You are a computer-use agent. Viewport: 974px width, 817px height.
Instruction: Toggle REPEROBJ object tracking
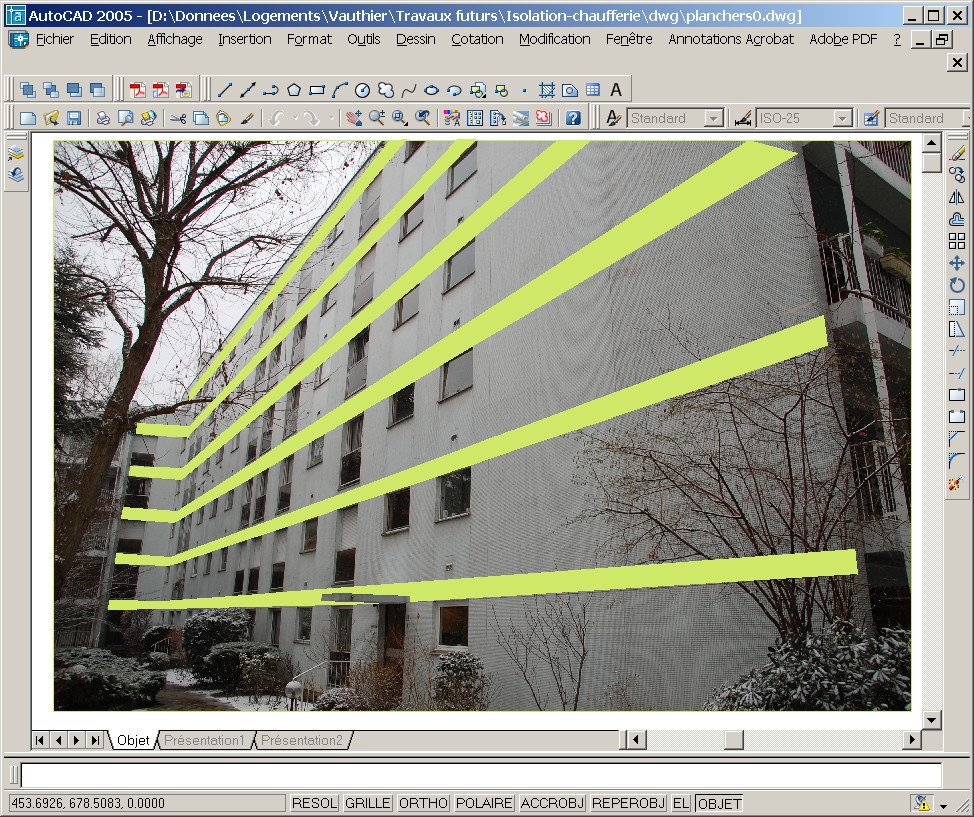[x=629, y=803]
